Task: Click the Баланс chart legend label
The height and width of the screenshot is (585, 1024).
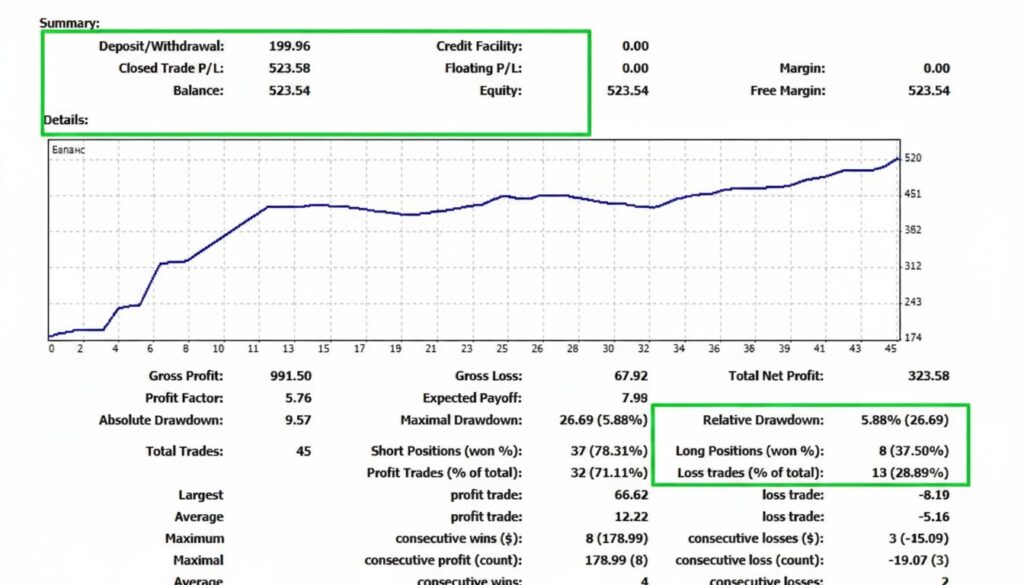Action: [69, 150]
